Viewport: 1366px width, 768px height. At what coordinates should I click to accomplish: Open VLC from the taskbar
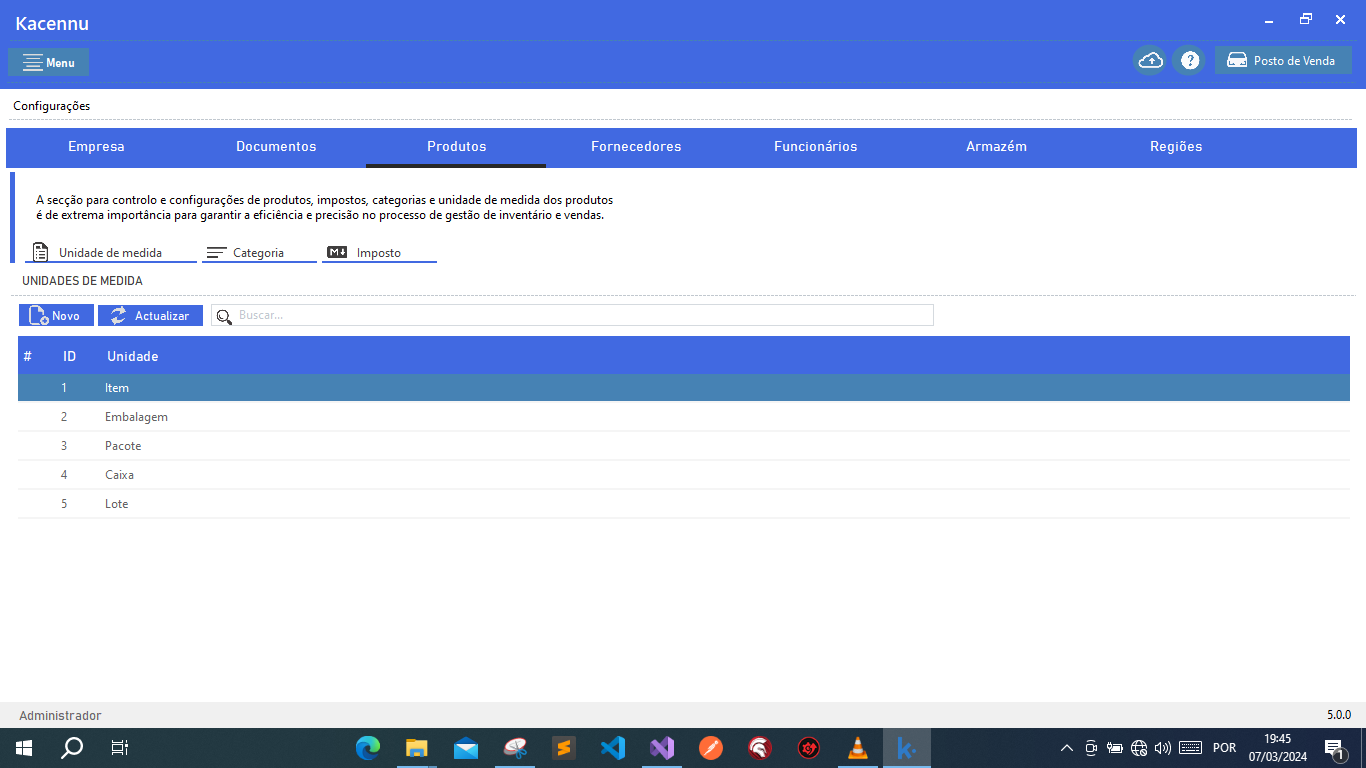tap(857, 748)
